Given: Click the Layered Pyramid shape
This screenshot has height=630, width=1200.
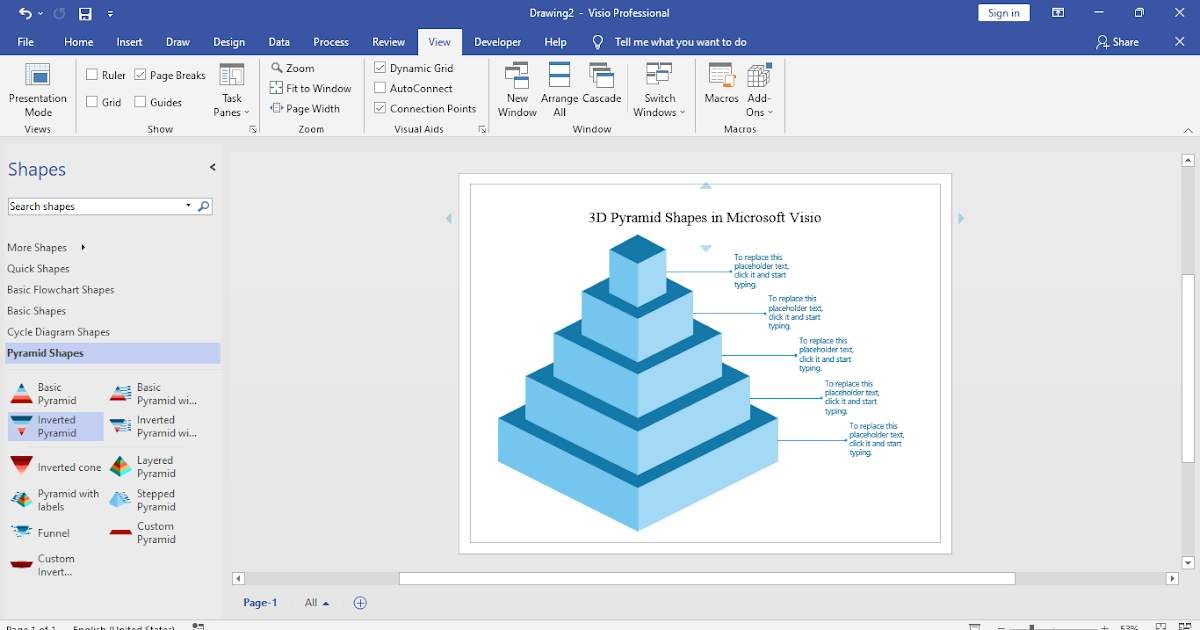Looking at the screenshot, I should click(155, 466).
